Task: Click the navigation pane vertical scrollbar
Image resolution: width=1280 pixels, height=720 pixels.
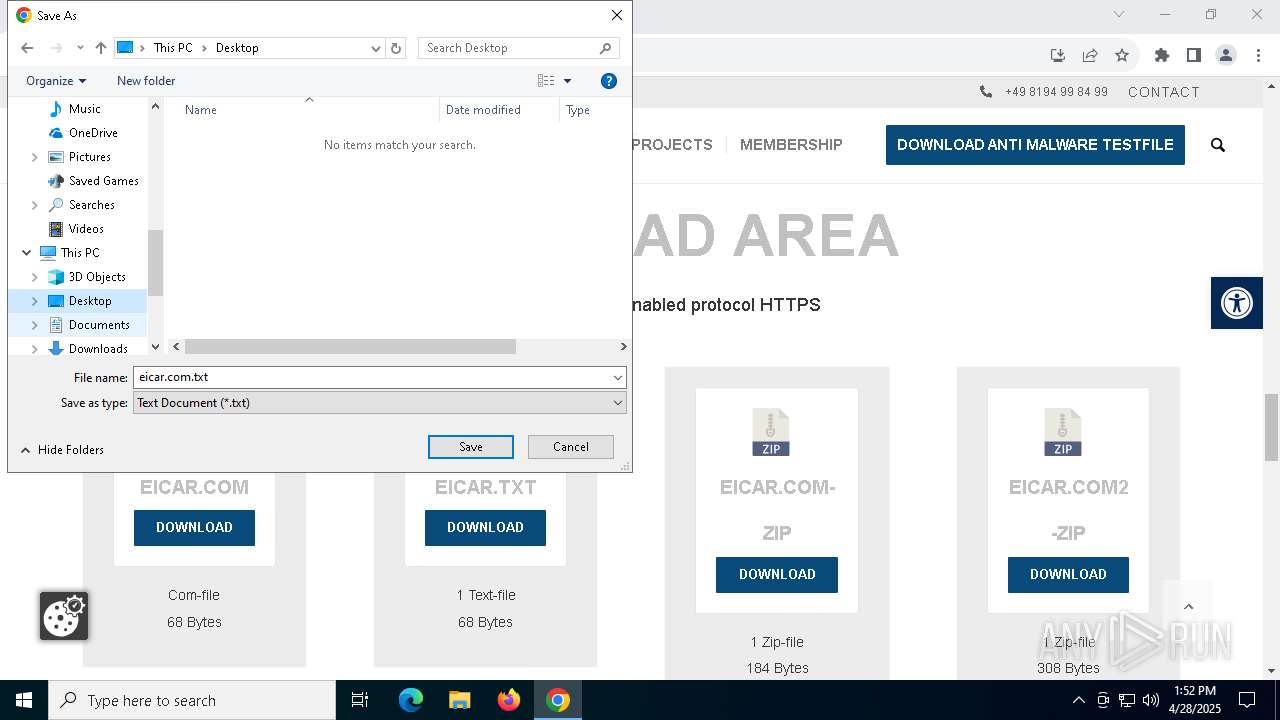Action: click(155, 262)
